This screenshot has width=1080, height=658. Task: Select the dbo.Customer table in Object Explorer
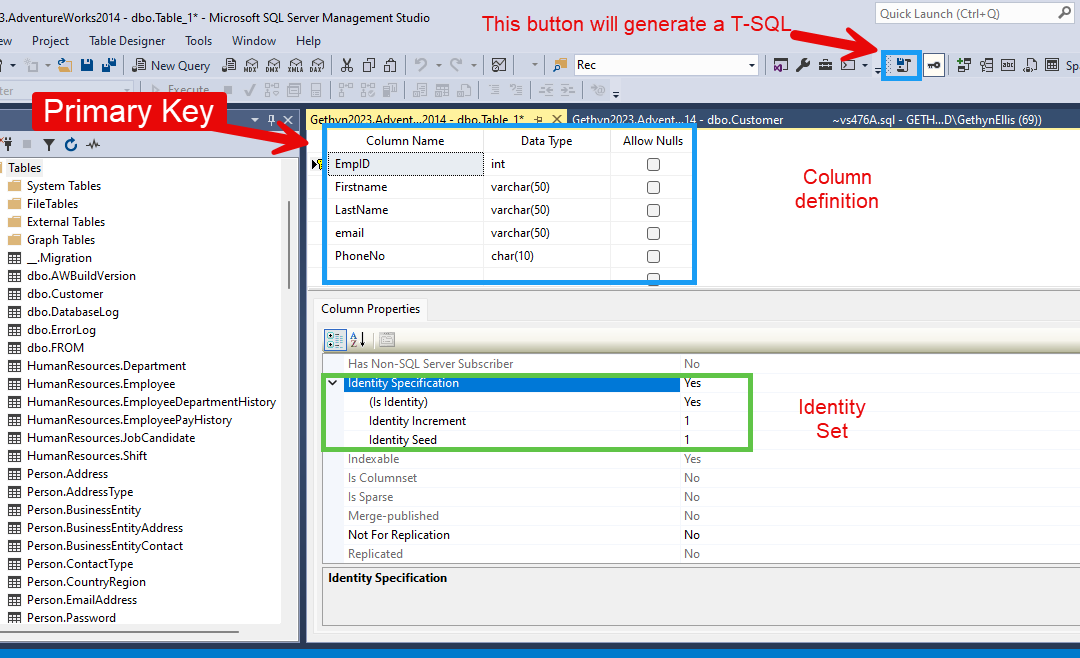pyautogui.click(x=65, y=294)
